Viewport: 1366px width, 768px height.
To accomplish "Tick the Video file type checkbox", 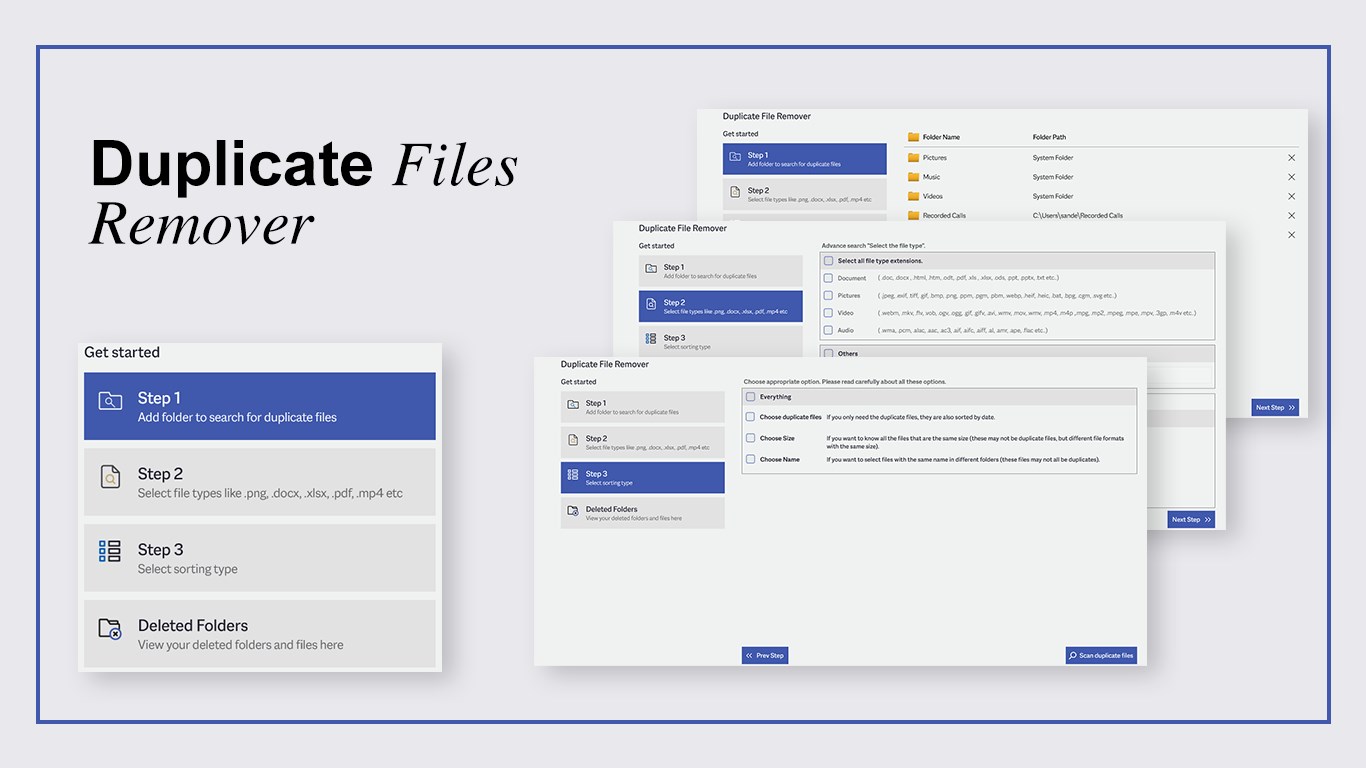I will tap(828, 313).
